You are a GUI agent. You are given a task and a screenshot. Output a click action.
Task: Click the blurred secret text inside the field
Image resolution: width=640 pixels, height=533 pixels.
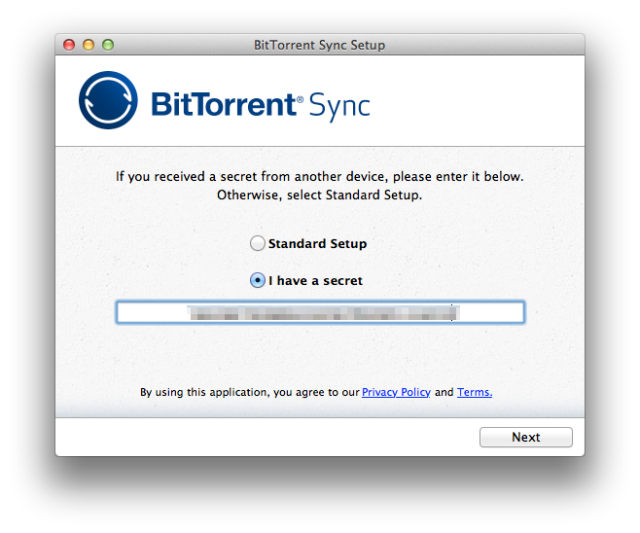pyautogui.click(x=323, y=313)
